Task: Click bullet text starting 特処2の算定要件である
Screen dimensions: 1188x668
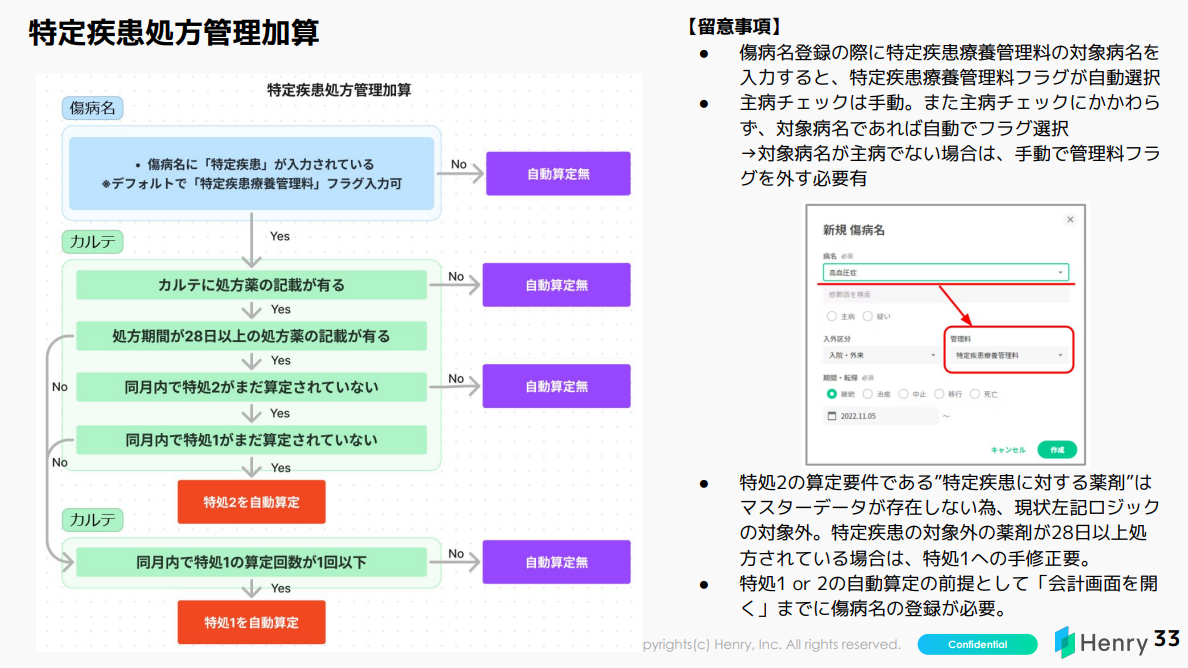Action: tap(949, 520)
